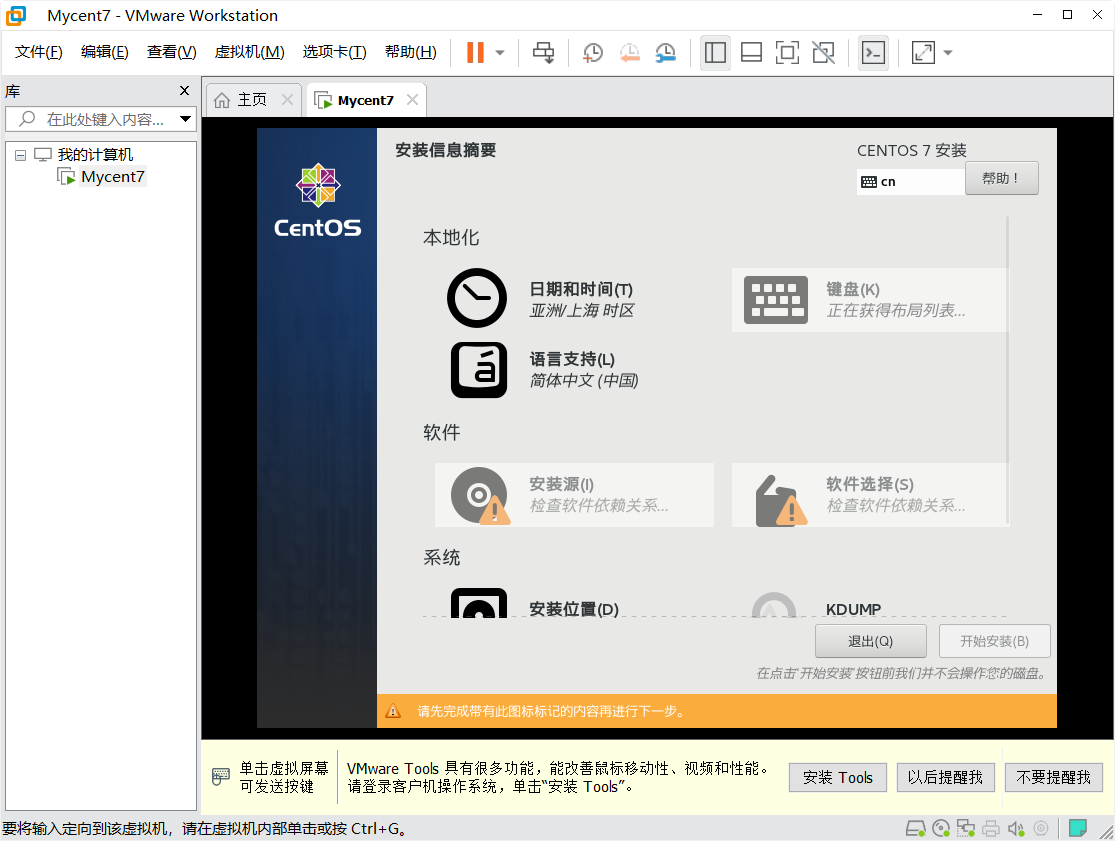
Task: Select Mycent7 in the library tree
Action: click(x=112, y=177)
